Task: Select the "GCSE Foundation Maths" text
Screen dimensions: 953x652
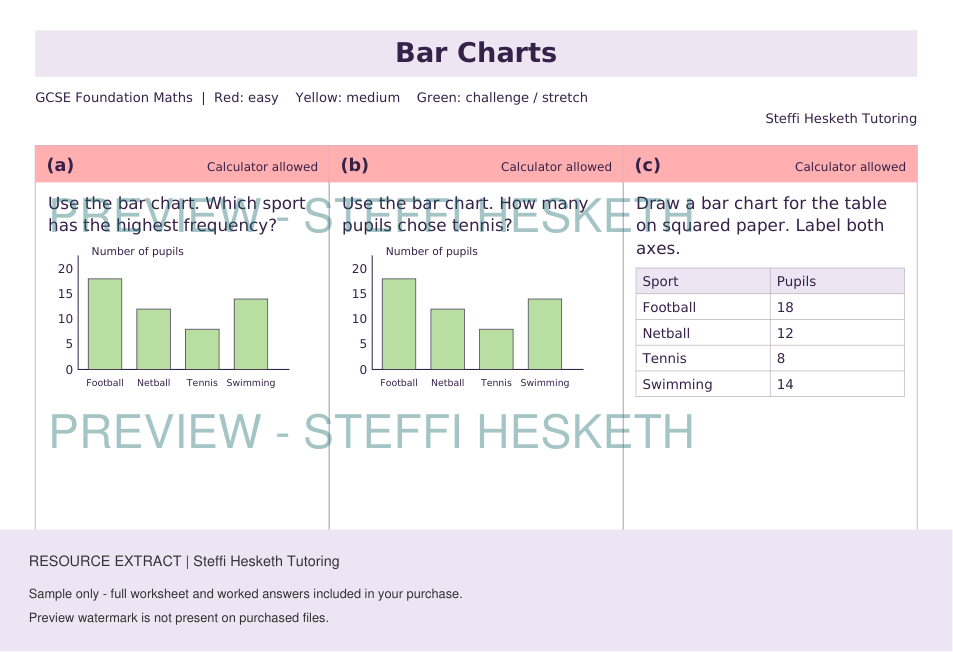Action: 114,98
